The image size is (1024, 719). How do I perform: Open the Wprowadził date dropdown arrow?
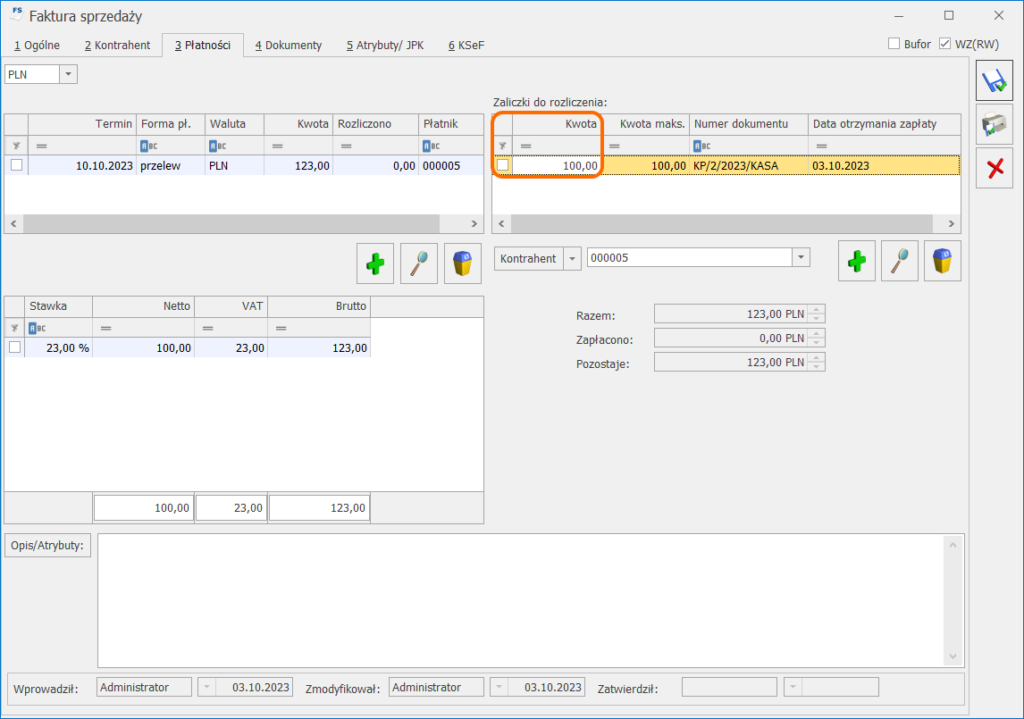pyautogui.click(x=206, y=687)
